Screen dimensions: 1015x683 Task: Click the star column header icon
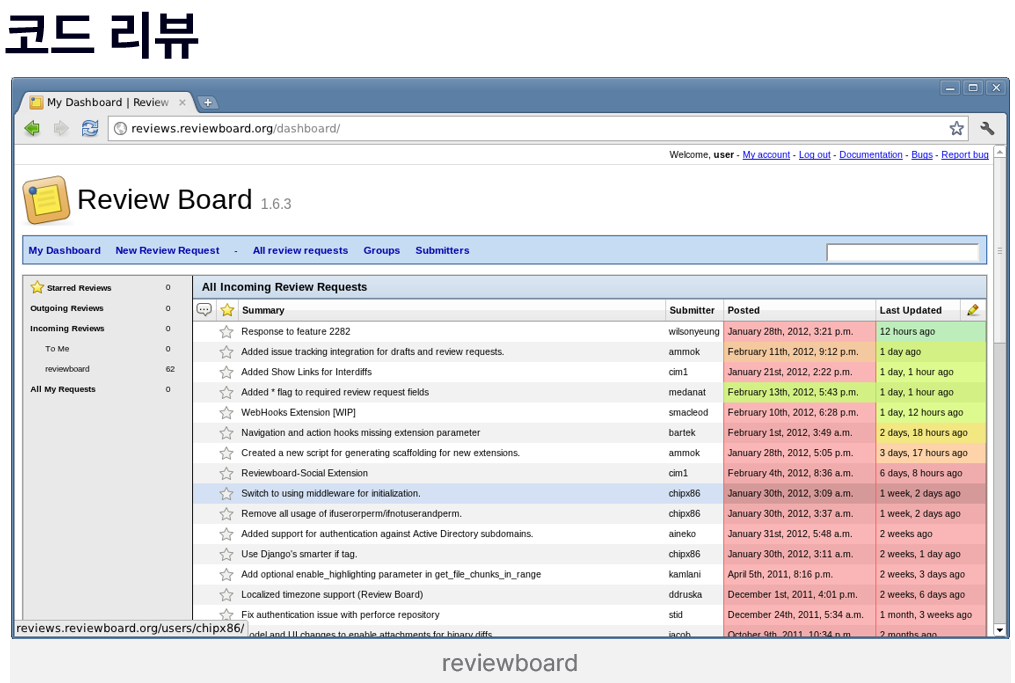[x=227, y=310]
